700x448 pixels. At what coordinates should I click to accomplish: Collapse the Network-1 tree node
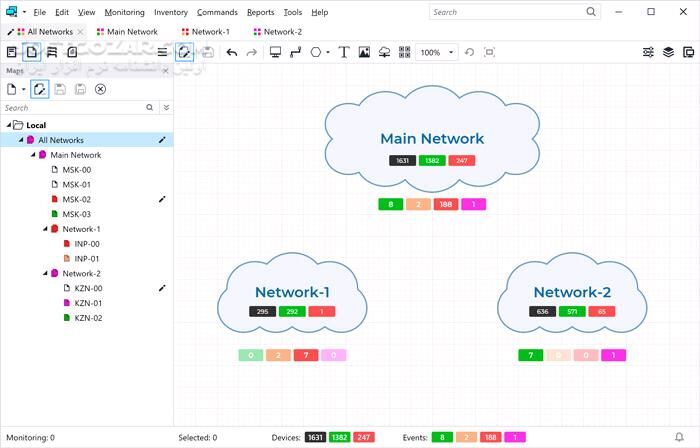point(45,229)
